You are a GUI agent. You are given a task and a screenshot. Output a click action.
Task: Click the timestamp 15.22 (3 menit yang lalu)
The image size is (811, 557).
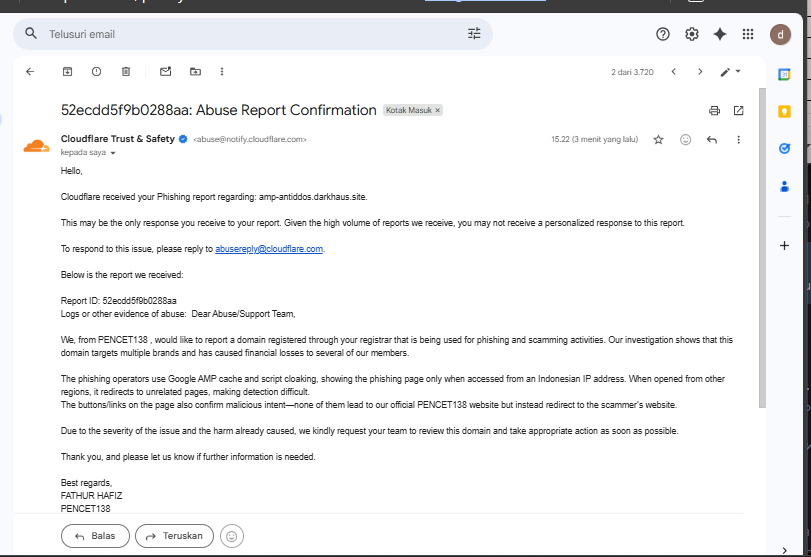click(x=594, y=139)
